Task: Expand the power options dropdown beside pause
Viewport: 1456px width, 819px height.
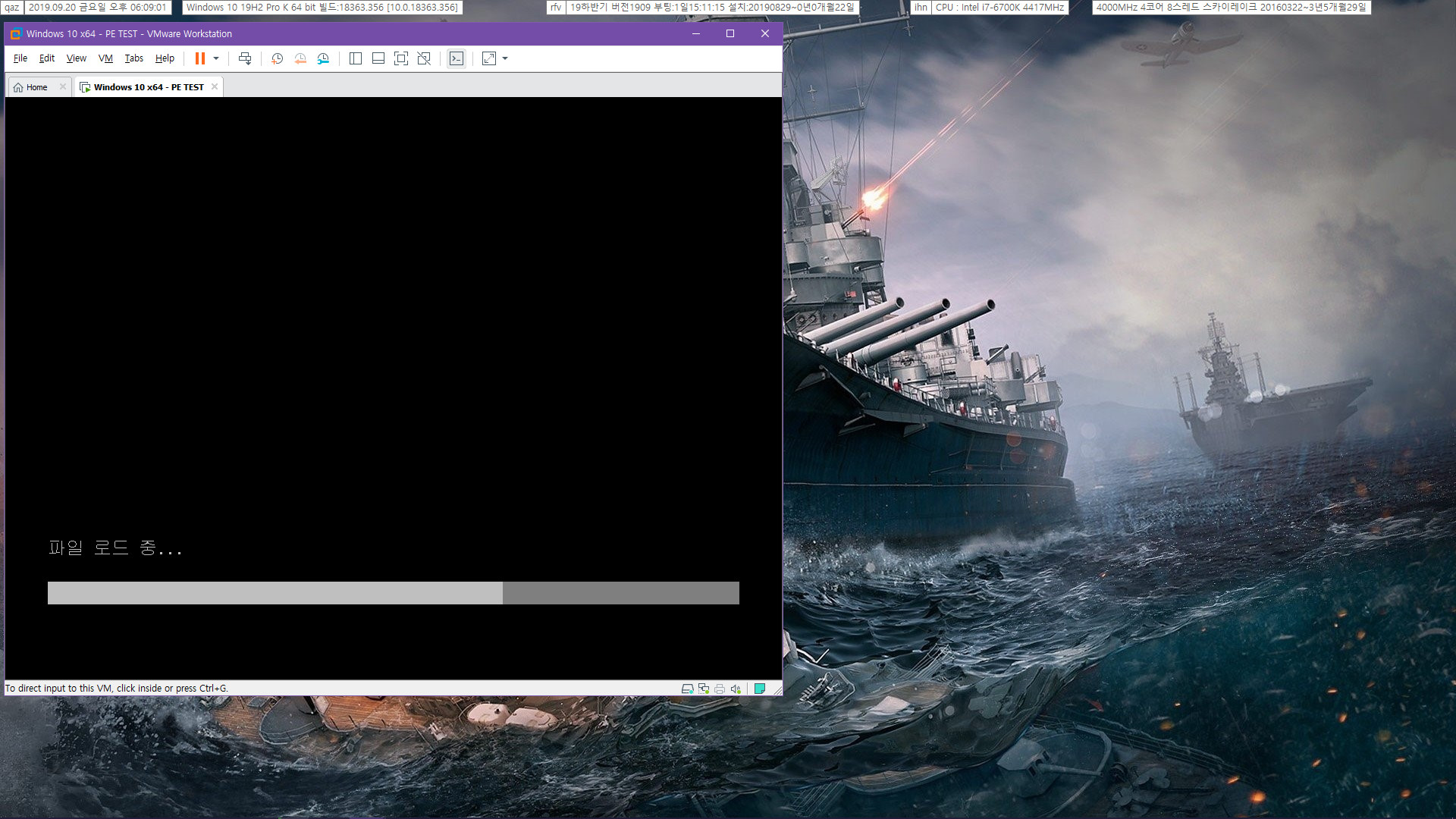Action: tap(216, 58)
